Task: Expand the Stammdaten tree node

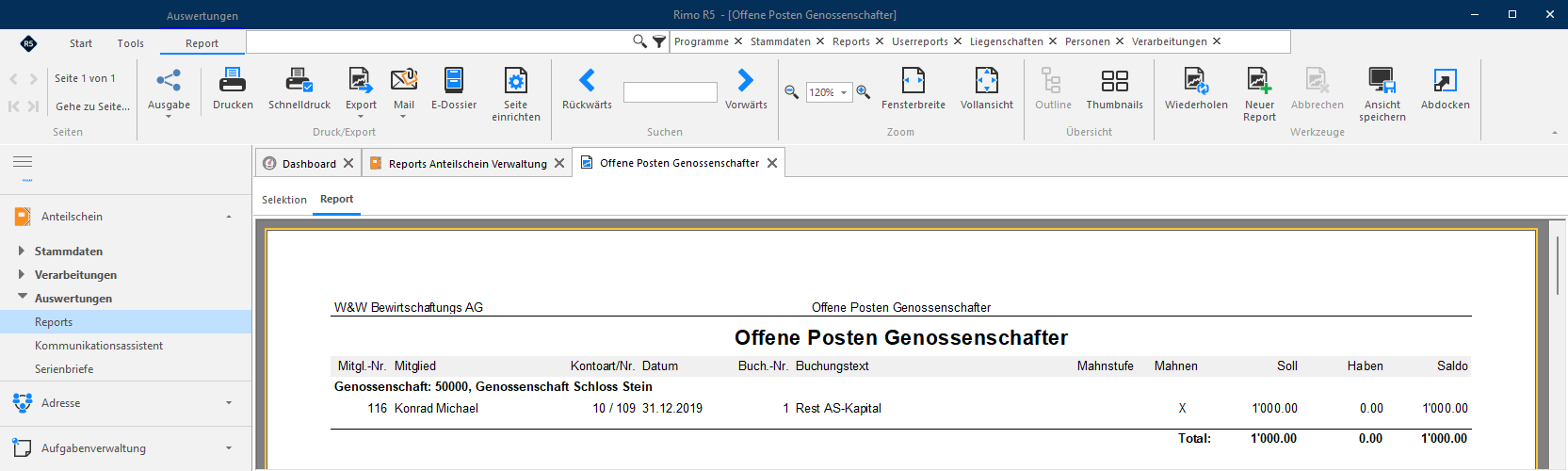Action: click(21, 251)
